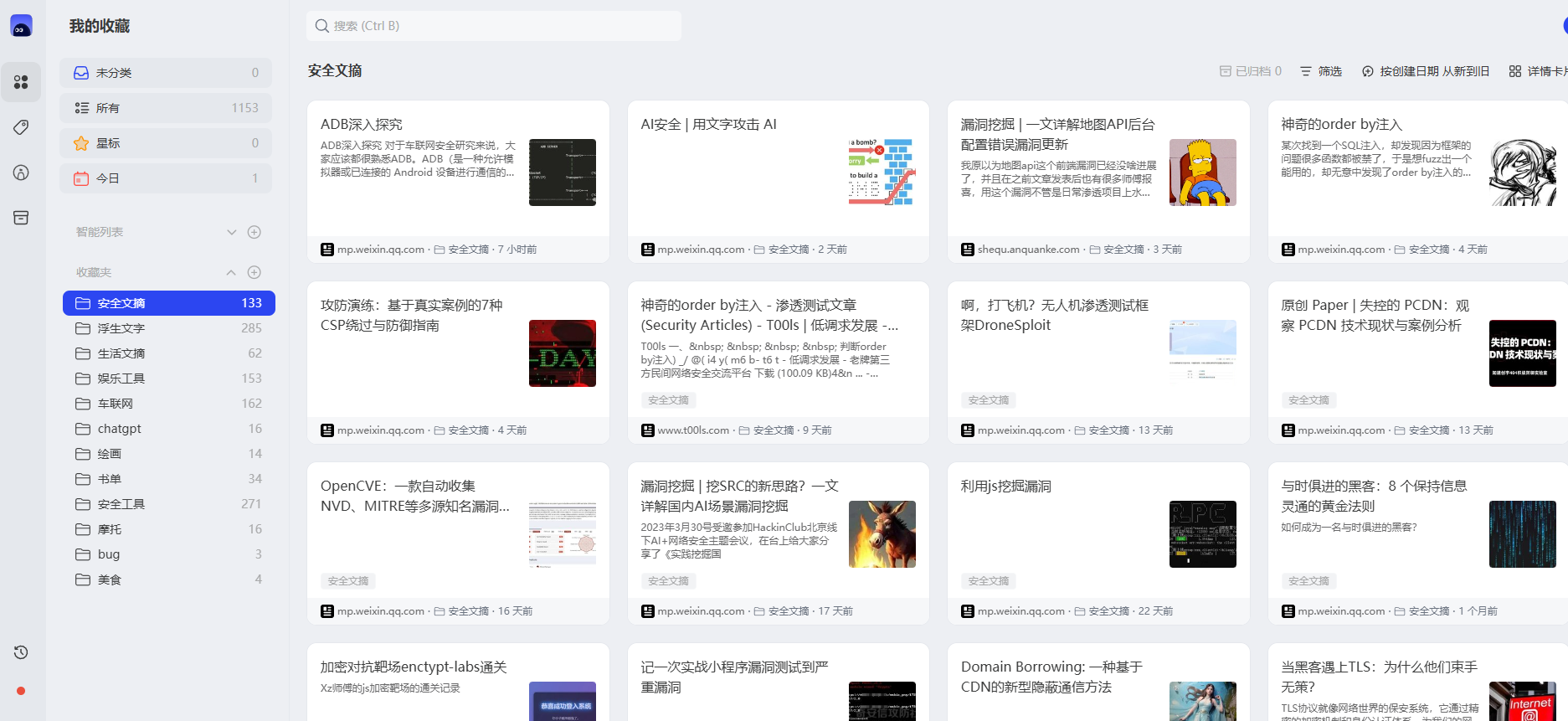
Task: Select the 浮生文字 folder
Action: (169, 328)
